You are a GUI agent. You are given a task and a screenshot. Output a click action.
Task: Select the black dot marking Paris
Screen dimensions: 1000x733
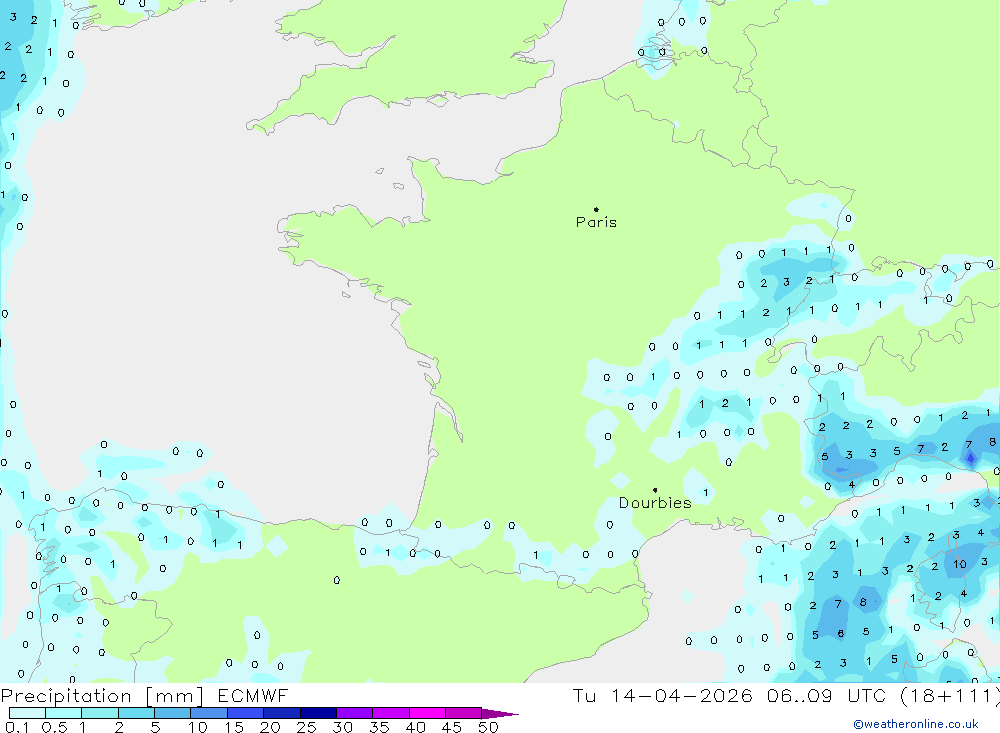596,209
